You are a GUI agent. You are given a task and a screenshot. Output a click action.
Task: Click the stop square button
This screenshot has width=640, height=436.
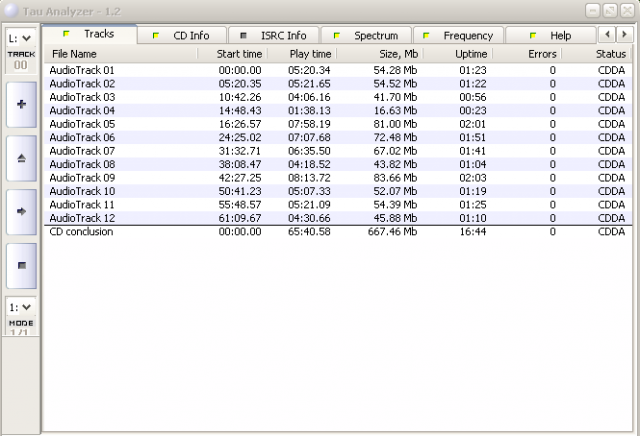coord(22,266)
